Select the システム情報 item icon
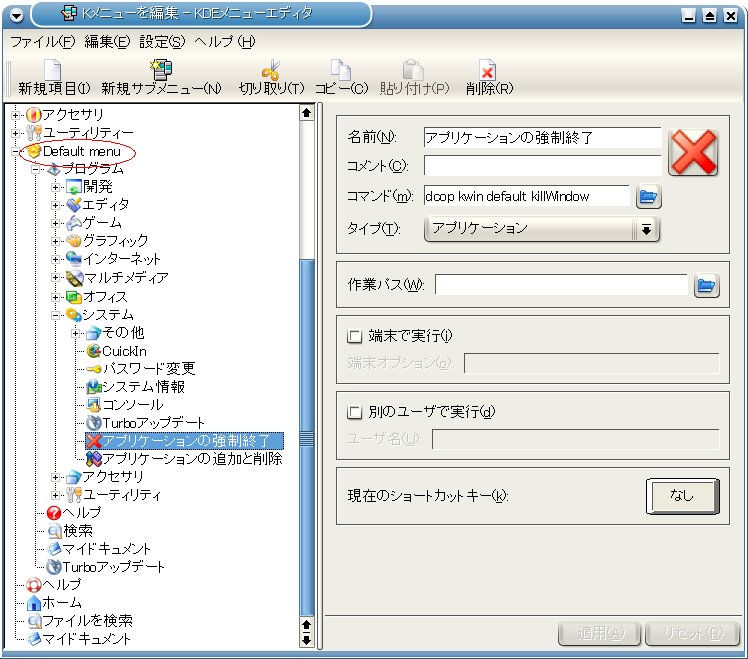This screenshot has width=748, height=659. click(x=94, y=387)
